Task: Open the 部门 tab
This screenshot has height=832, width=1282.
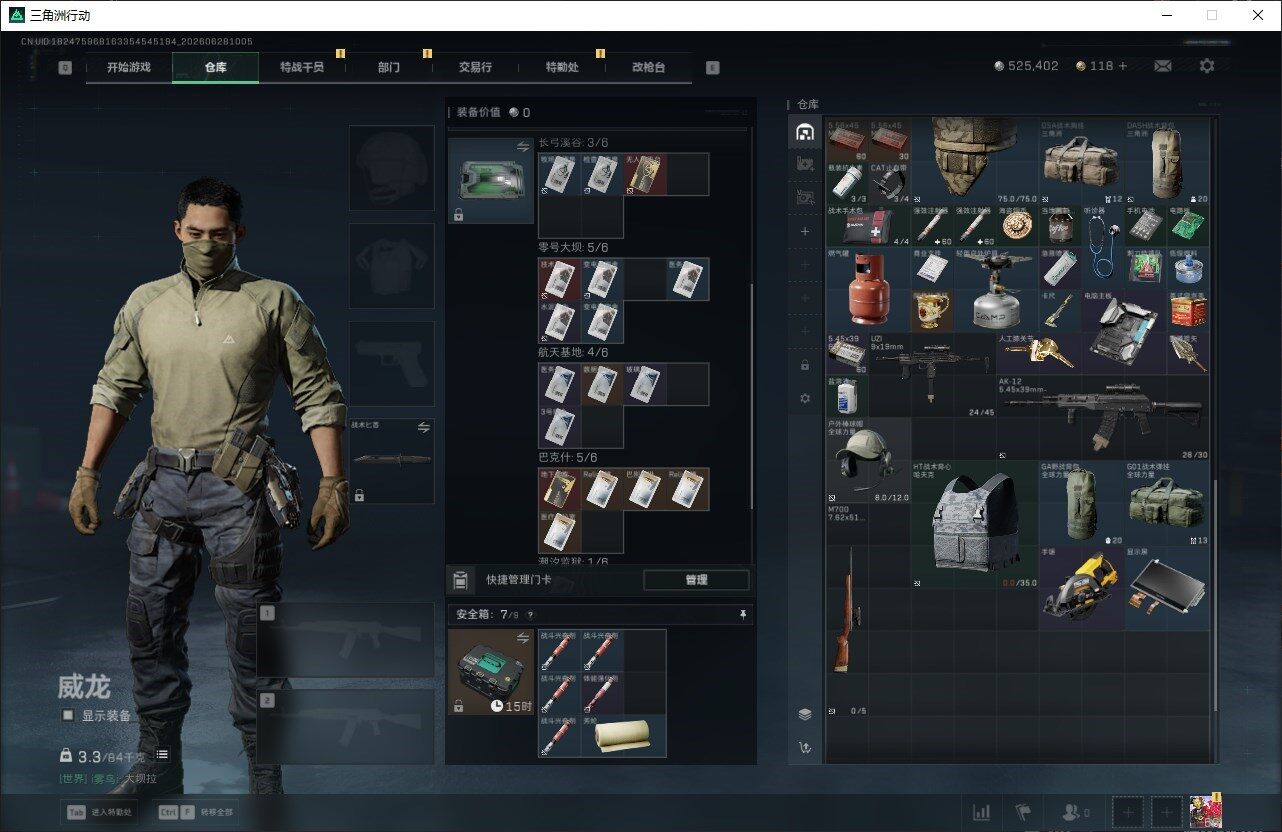Action: coord(389,67)
